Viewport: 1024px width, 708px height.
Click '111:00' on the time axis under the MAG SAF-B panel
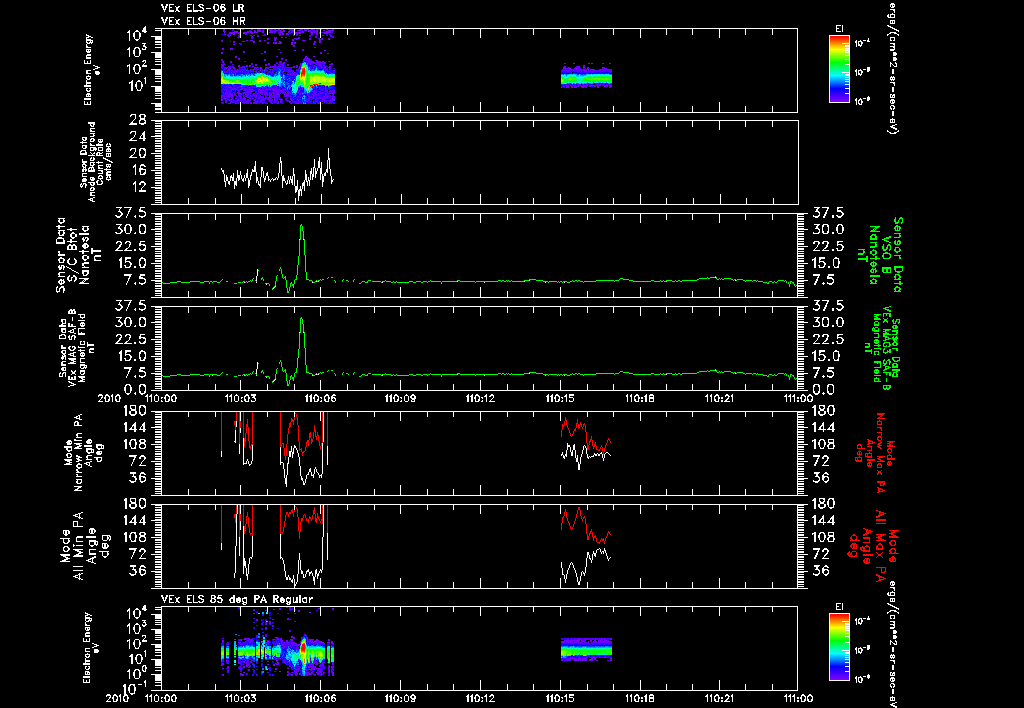pyautogui.click(x=797, y=398)
